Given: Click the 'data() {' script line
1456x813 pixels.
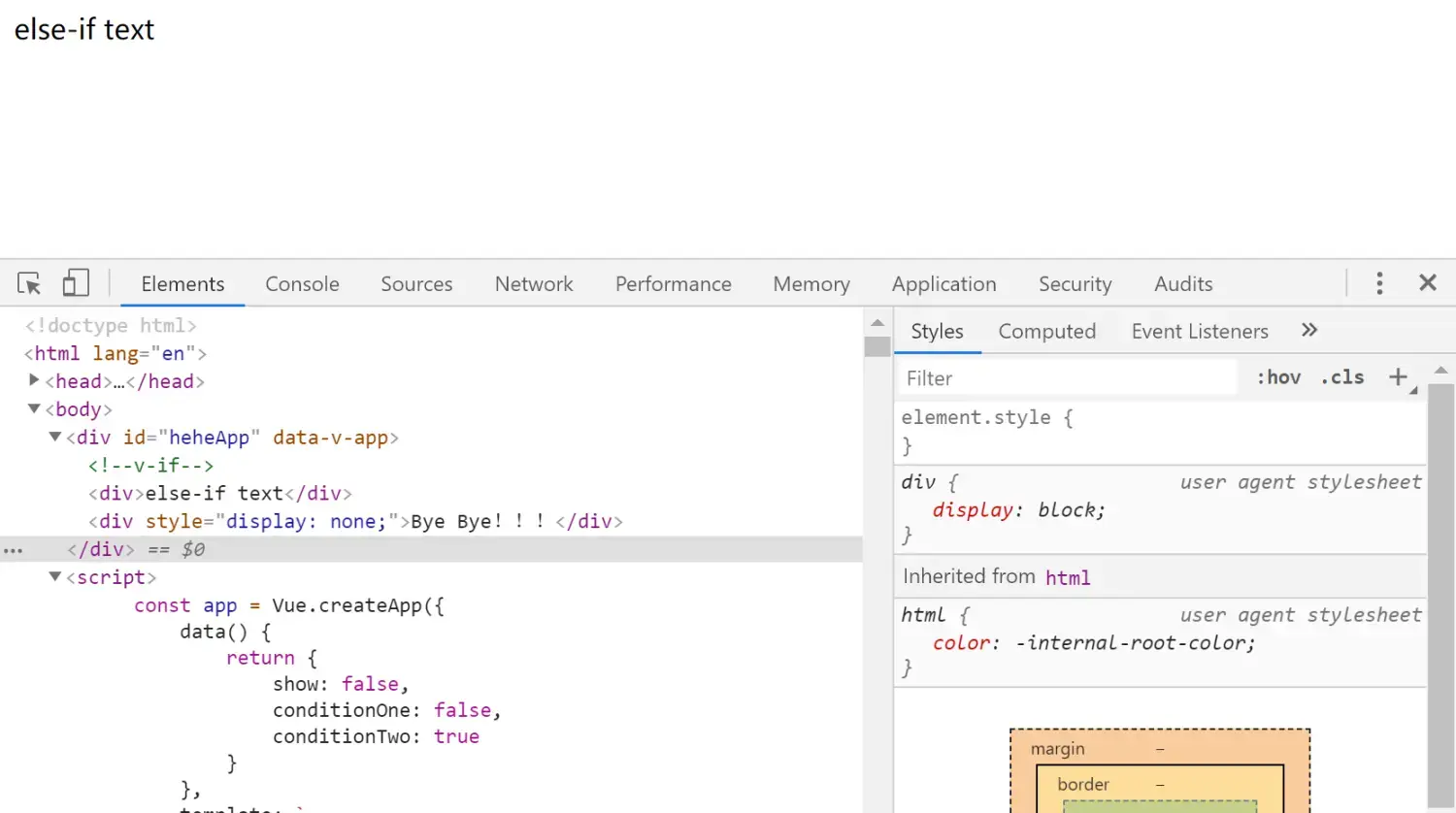Looking at the screenshot, I should (225, 632).
